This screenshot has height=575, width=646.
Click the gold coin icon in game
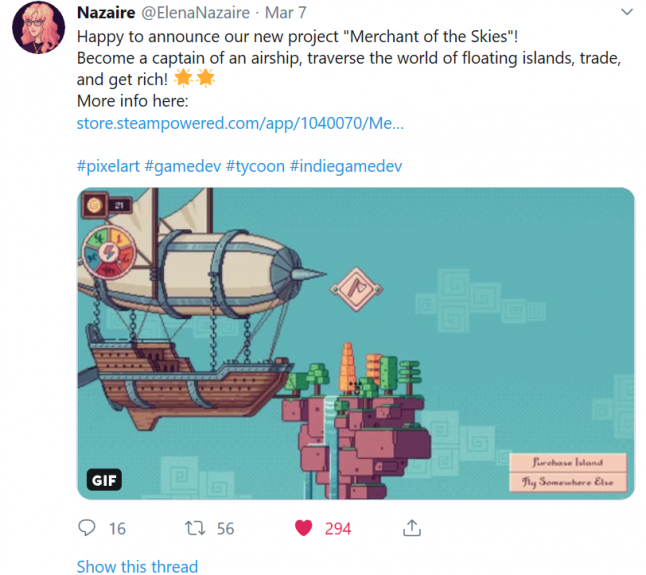[94, 204]
